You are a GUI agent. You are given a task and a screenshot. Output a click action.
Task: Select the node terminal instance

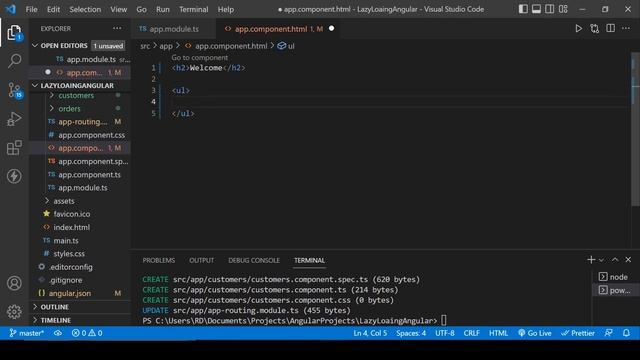coord(615,277)
